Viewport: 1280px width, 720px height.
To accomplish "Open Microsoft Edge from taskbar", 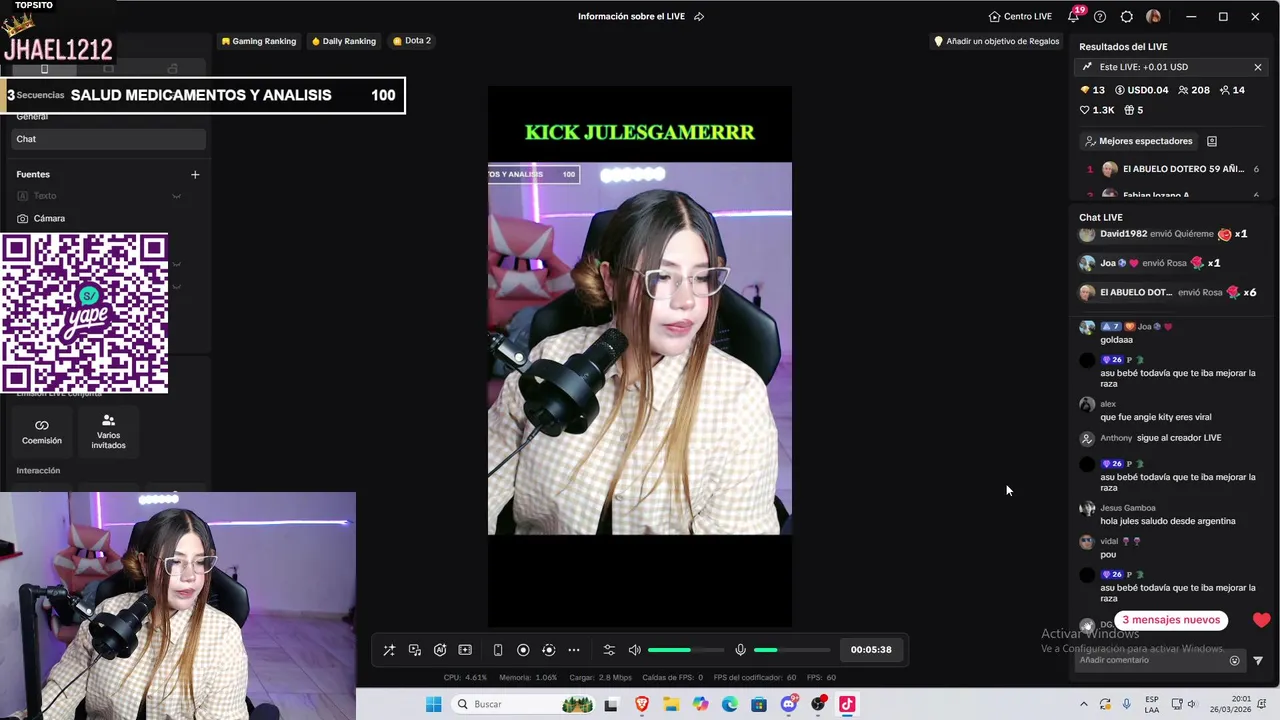I will [x=730, y=704].
